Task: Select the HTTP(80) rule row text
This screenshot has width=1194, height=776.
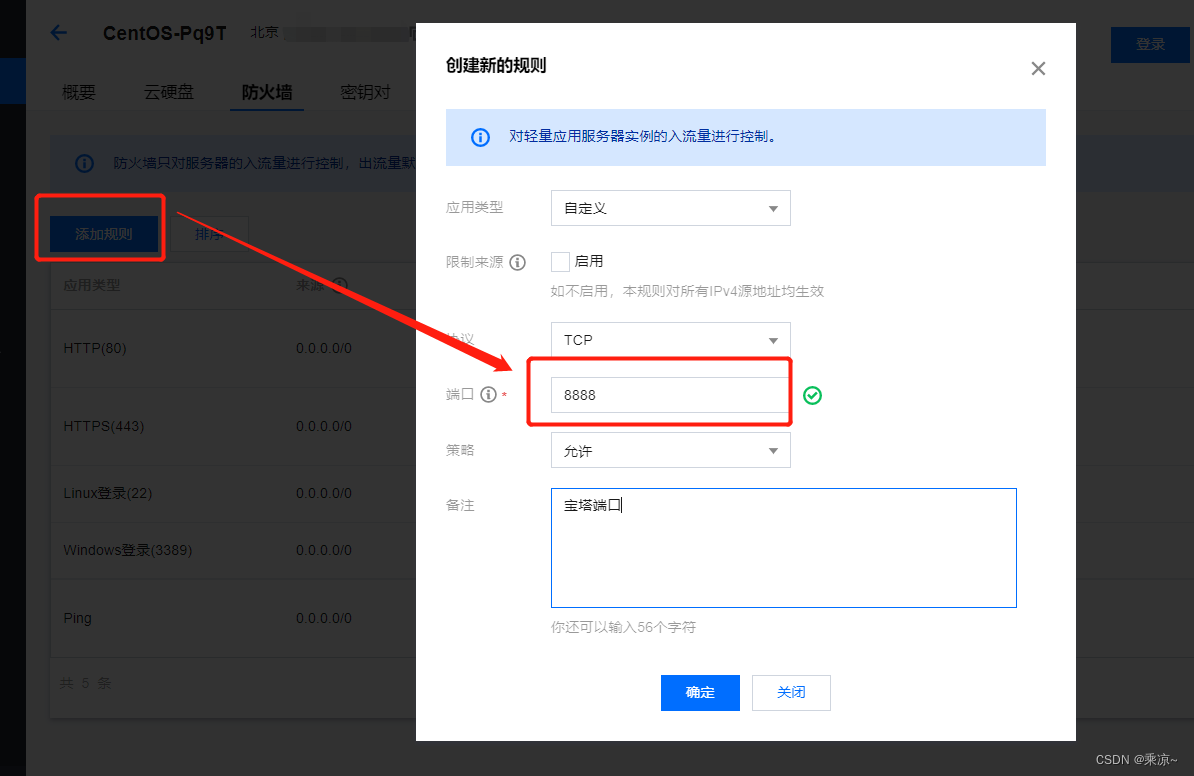Action: [x=95, y=348]
